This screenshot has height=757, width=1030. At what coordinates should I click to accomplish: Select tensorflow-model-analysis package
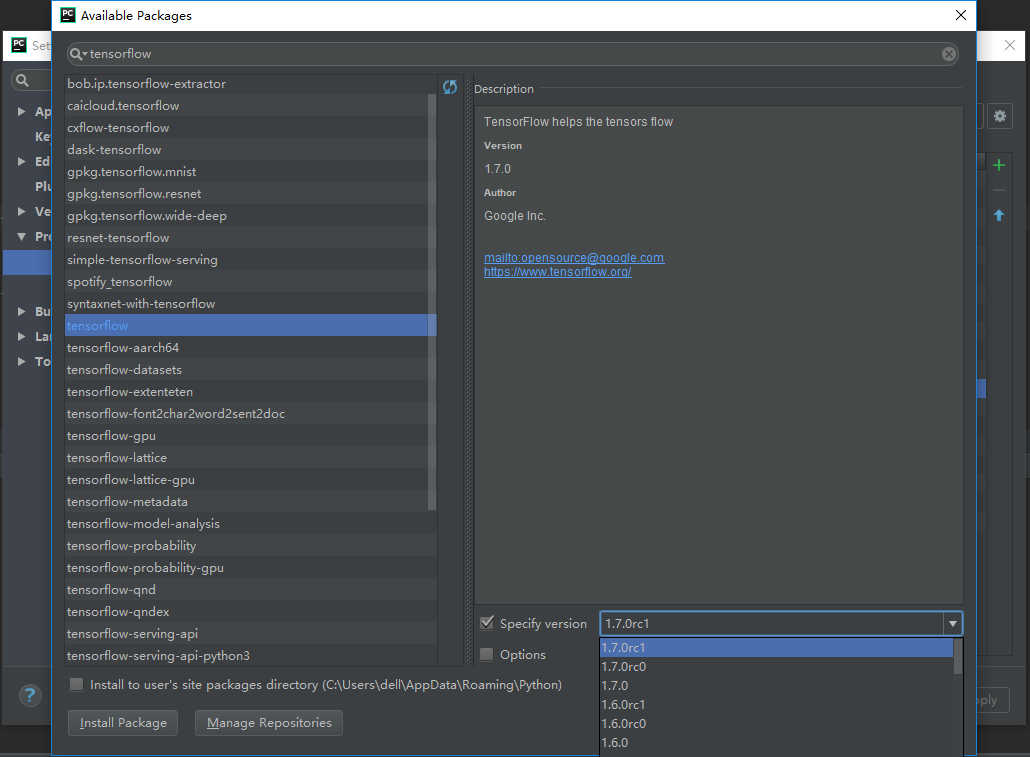tap(250, 524)
